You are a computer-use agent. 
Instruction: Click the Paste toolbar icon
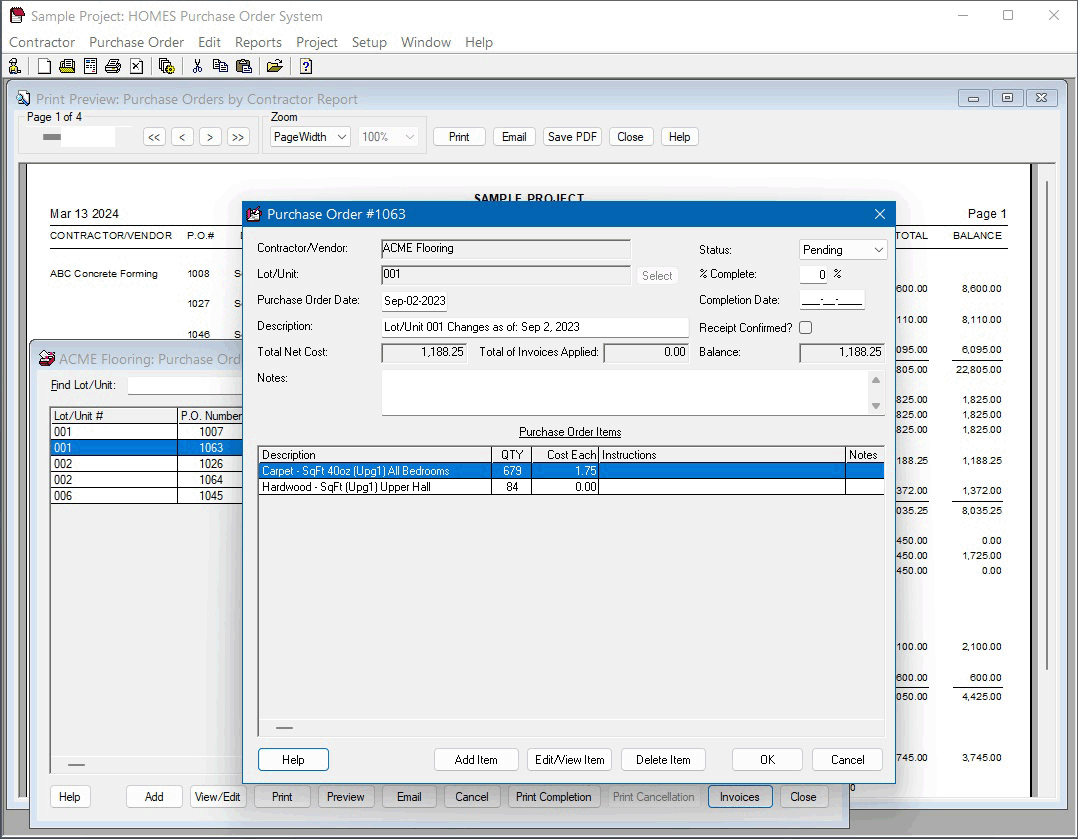coord(244,66)
